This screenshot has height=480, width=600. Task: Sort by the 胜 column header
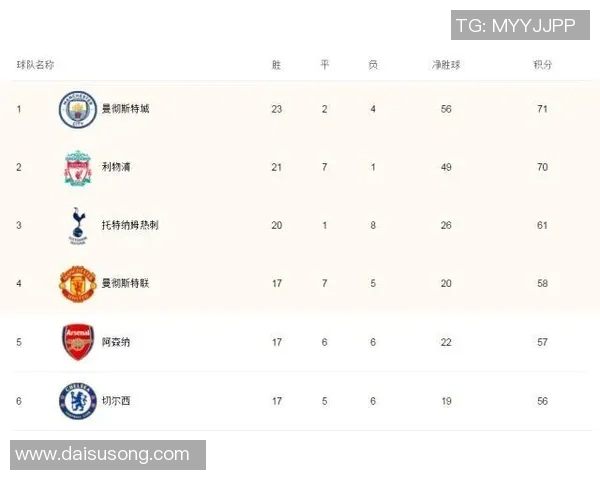click(x=277, y=65)
